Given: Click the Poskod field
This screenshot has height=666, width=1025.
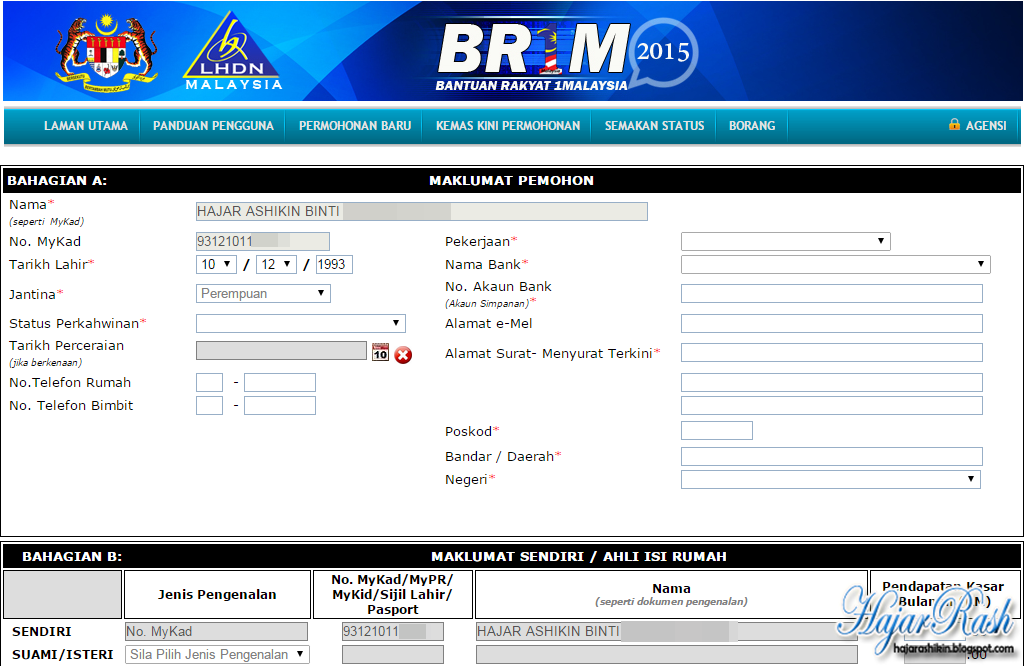Looking at the screenshot, I should (x=716, y=430).
